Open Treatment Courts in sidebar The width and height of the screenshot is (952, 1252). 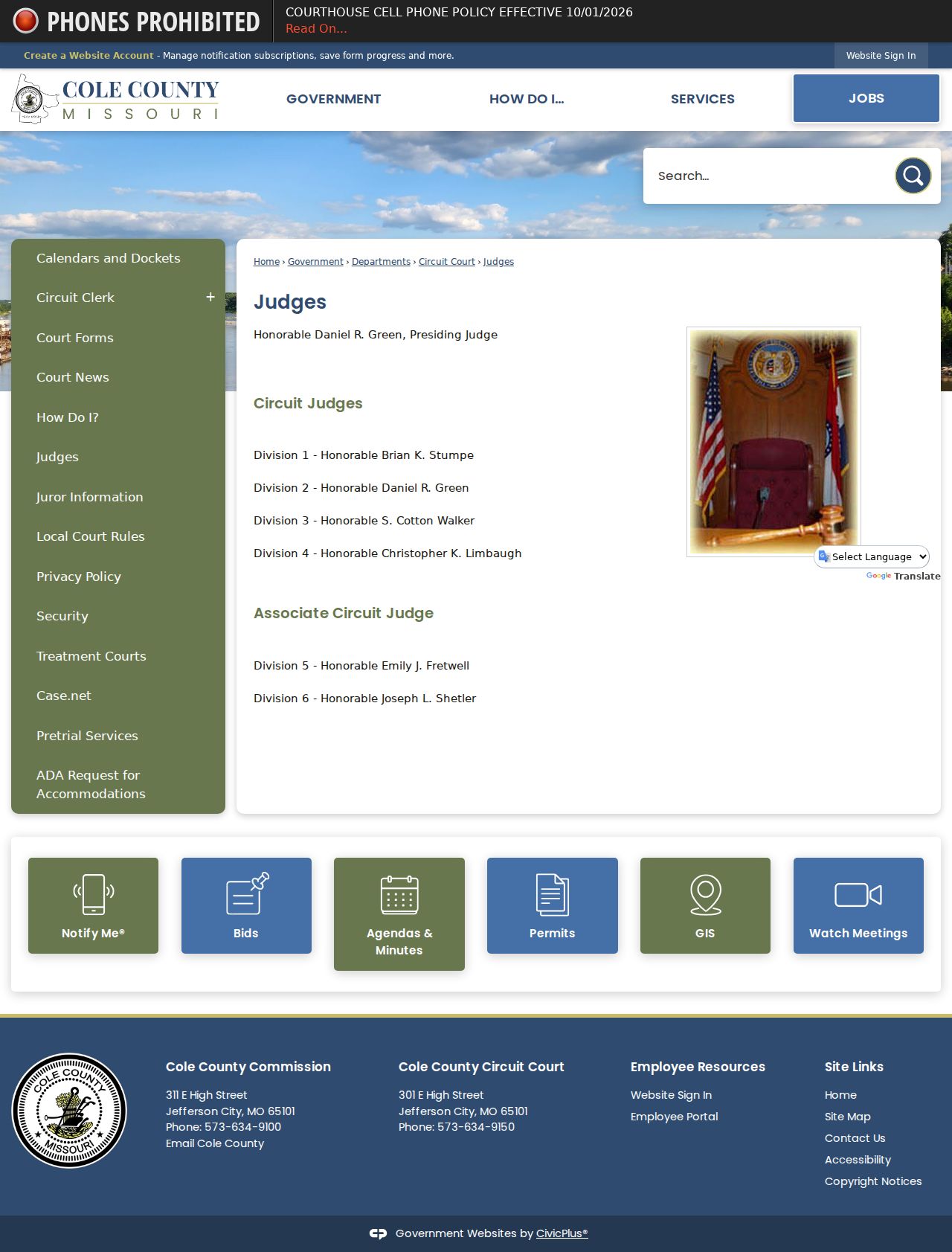(x=91, y=656)
